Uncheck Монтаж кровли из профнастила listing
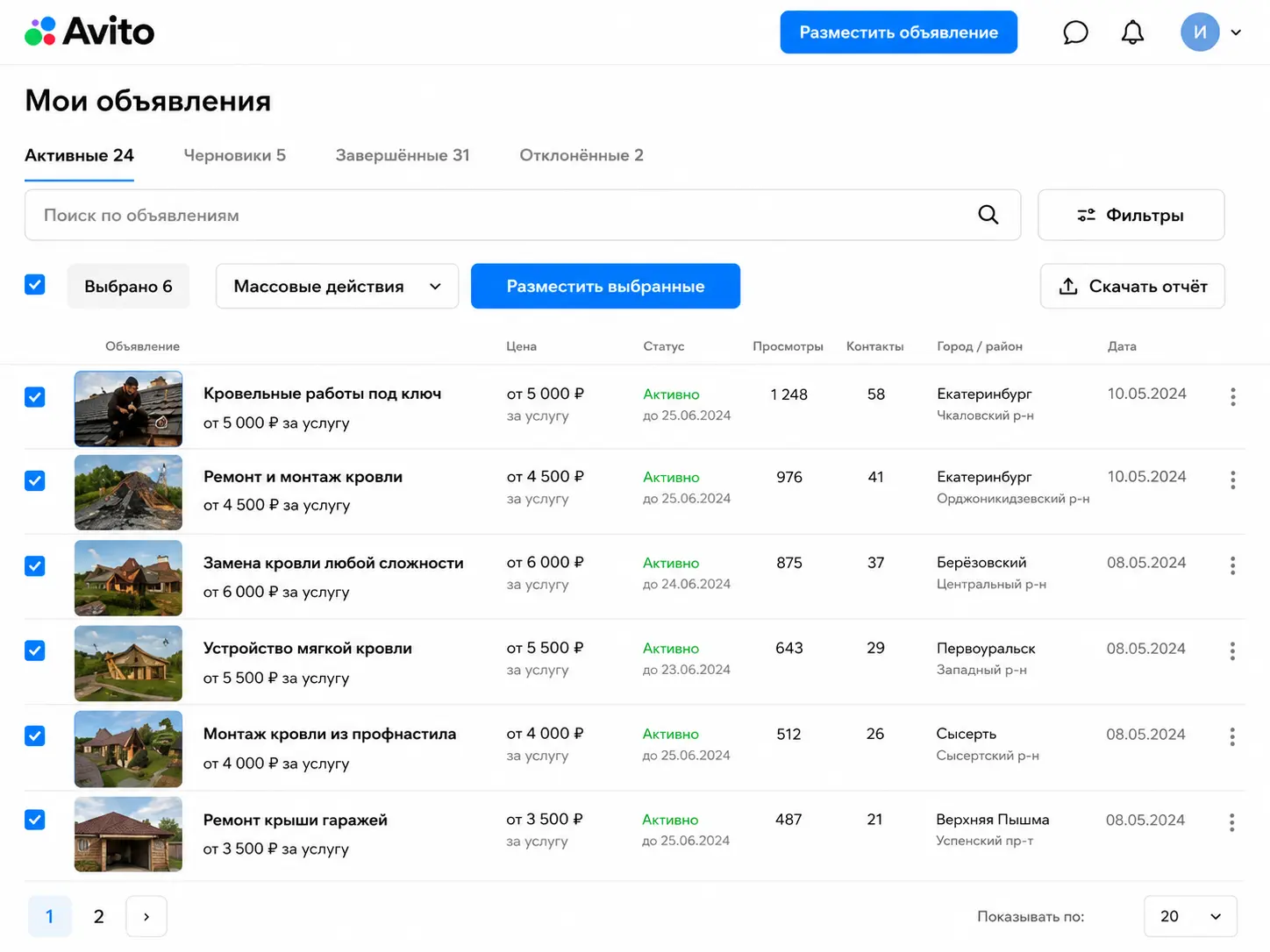 tap(35, 735)
